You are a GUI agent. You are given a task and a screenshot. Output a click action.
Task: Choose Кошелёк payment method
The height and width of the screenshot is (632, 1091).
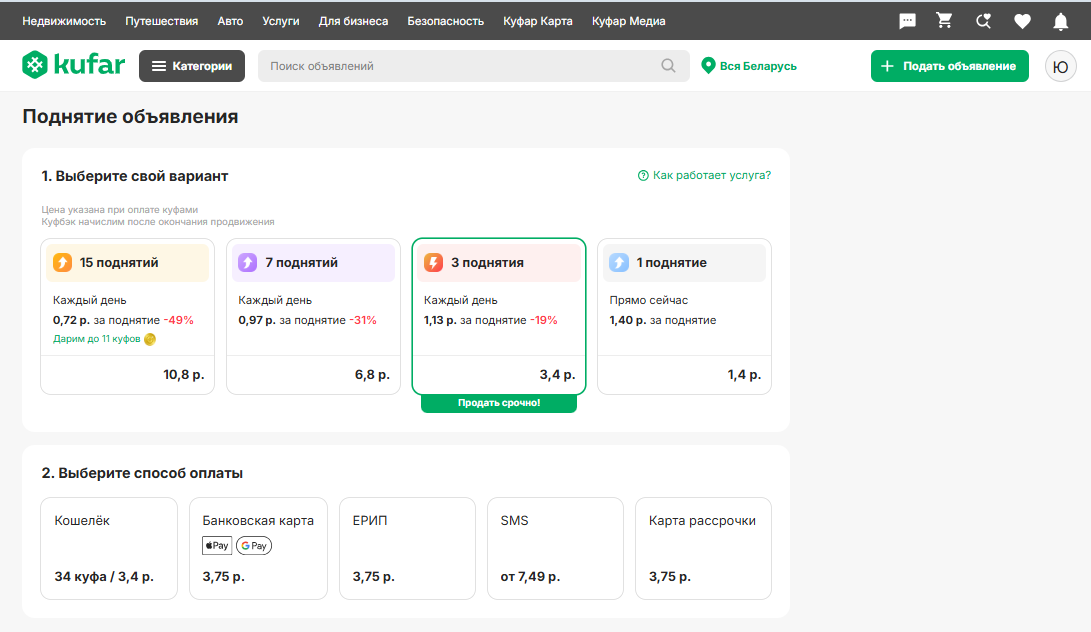tap(109, 548)
